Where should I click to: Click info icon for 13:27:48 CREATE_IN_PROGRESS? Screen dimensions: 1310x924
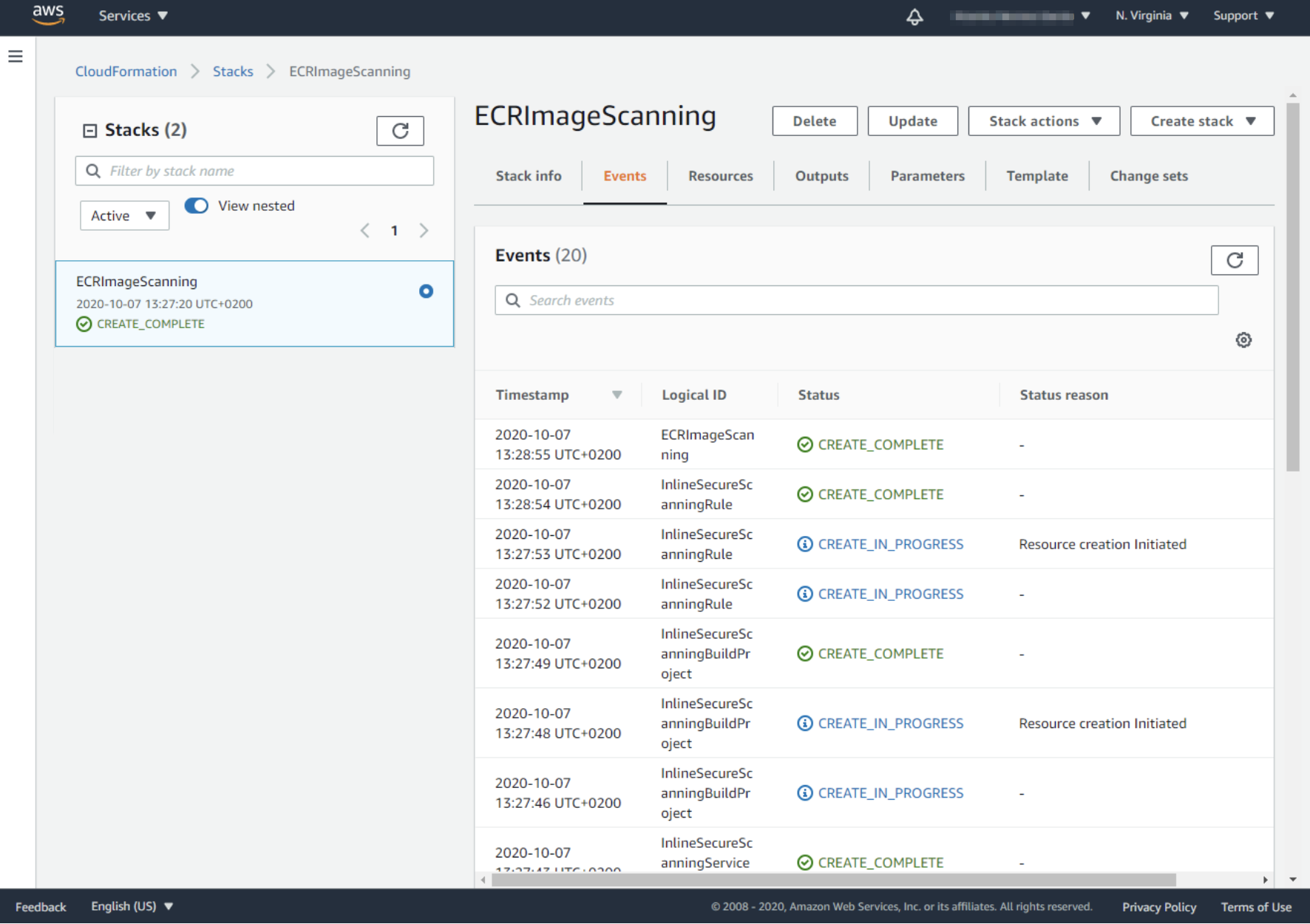(805, 724)
